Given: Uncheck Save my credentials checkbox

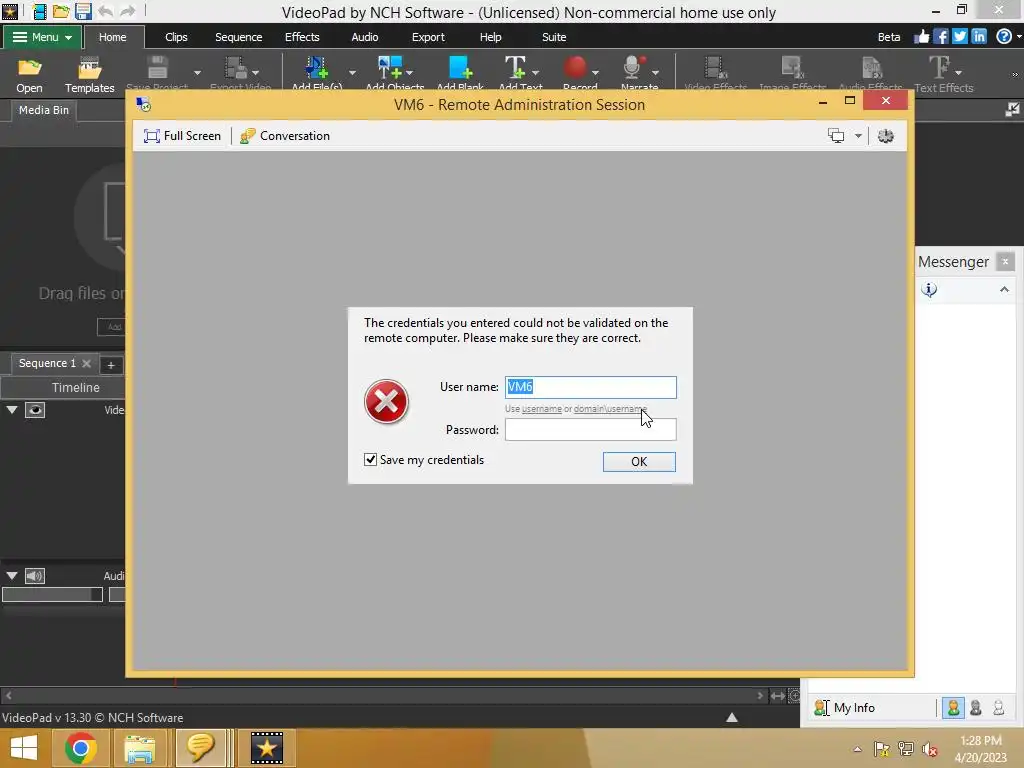Looking at the screenshot, I should coord(370,460).
